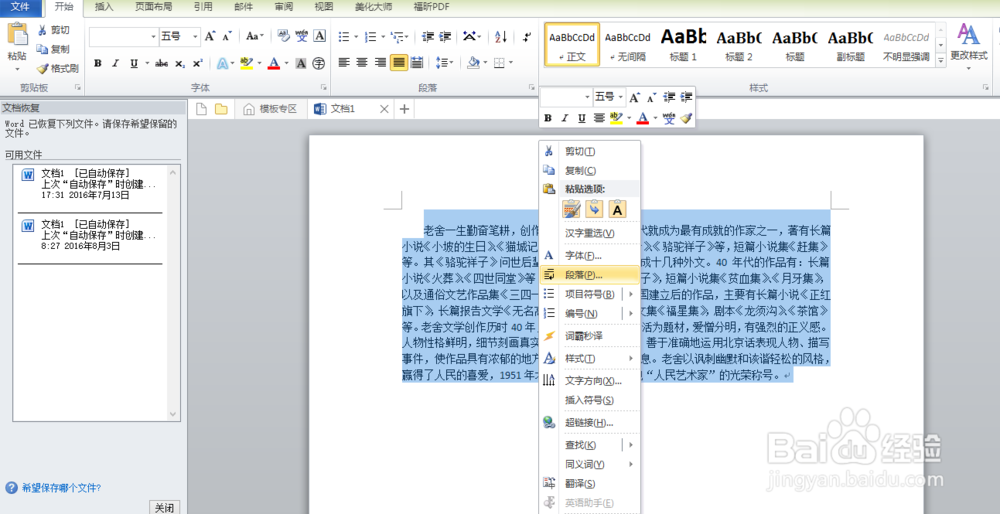Viewport: 1000px width, 514px height.
Task: Click the 希望保存哪个文件? link
Action: tap(61, 488)
